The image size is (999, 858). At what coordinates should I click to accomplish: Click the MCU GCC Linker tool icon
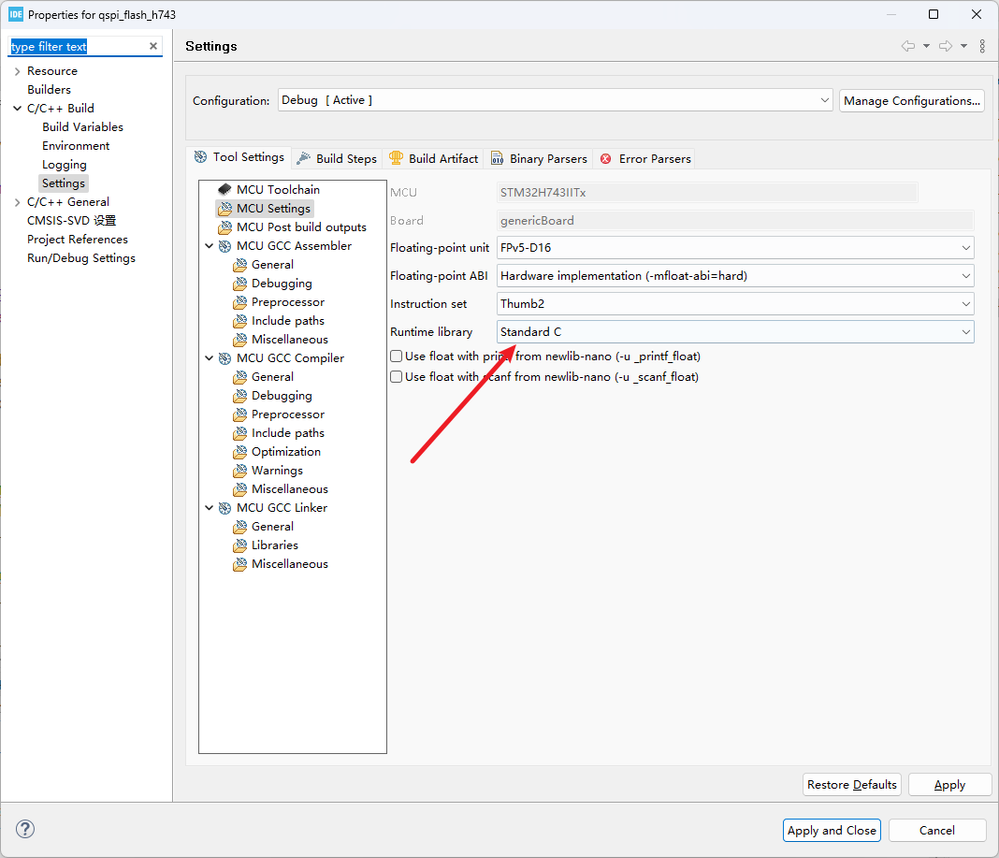[225, 508]
